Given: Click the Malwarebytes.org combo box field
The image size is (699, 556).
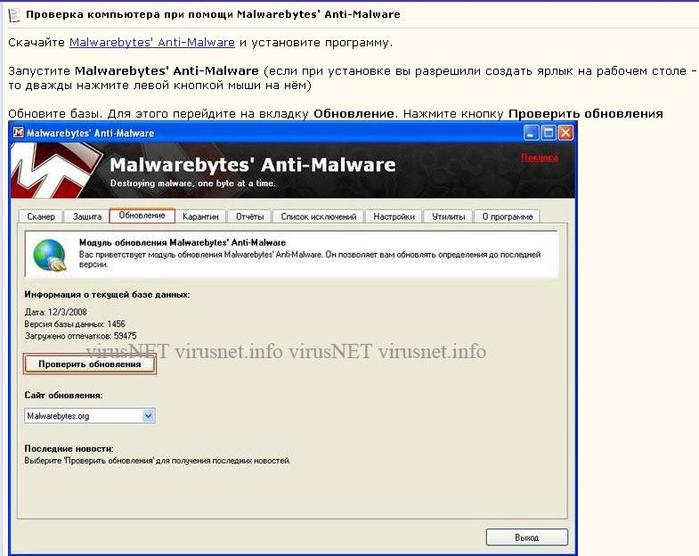Looking at the screenshot, I should pos(90,416).
